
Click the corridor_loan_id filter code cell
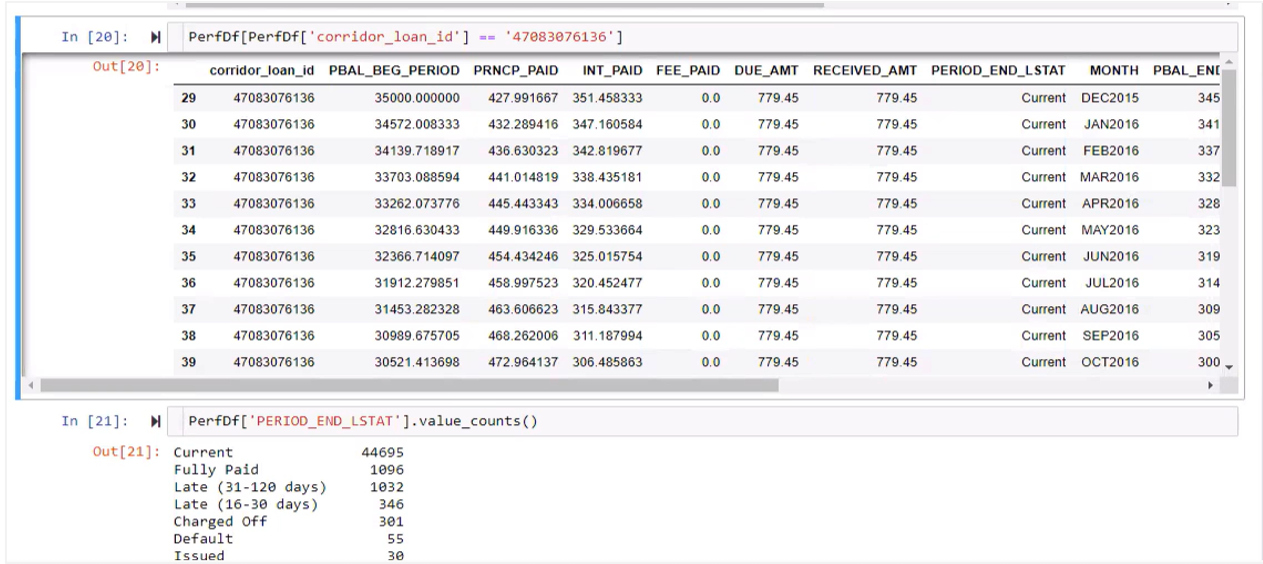(x=700, y=38)
